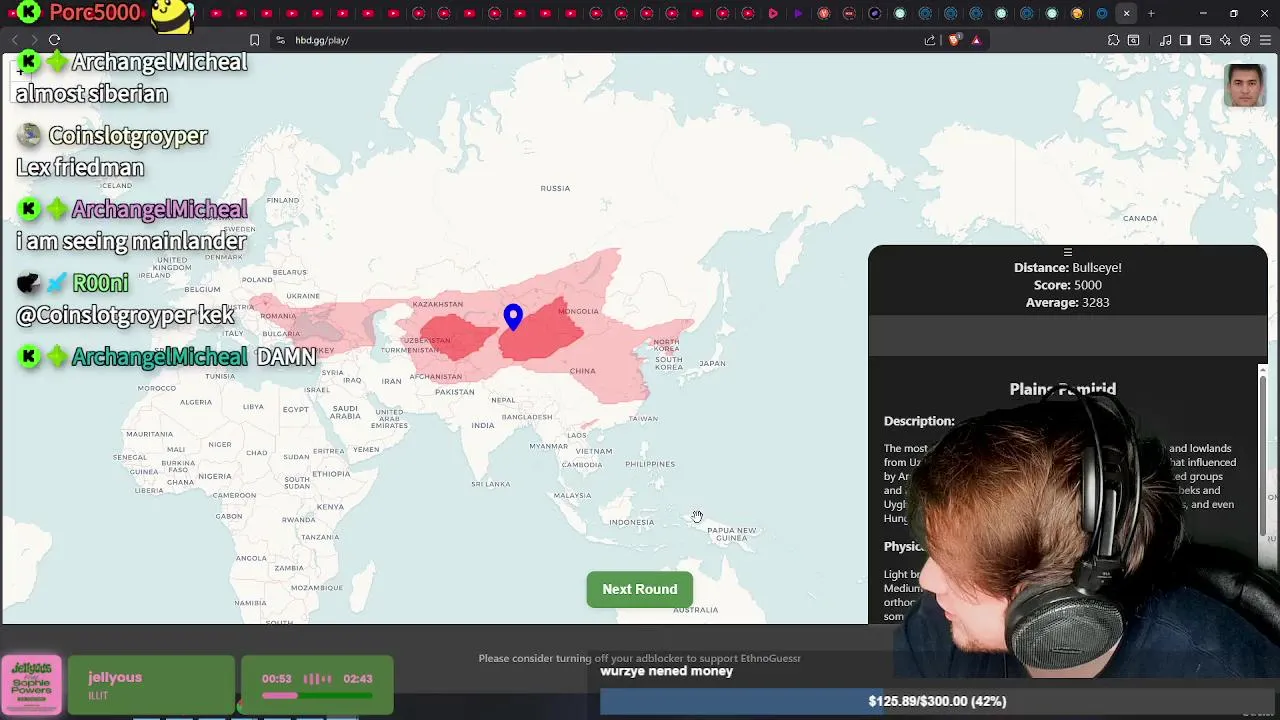This screenshot has width=1280, height=720.
Task: Switch to the dark purple-circle tab
Action: pyautogui.click(x=874, y=14)
